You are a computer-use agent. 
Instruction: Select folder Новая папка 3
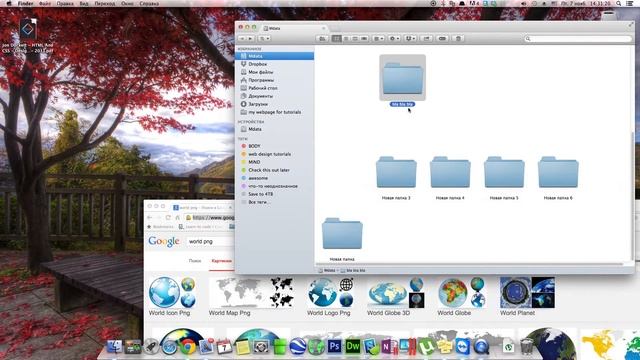tap(396, 172)
